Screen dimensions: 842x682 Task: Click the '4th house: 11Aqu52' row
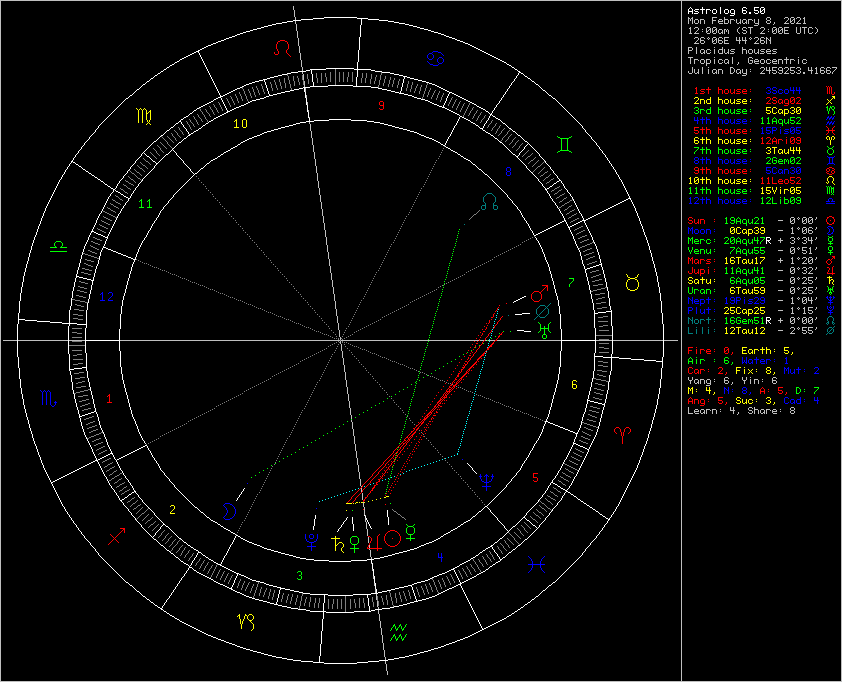[761, 121]
